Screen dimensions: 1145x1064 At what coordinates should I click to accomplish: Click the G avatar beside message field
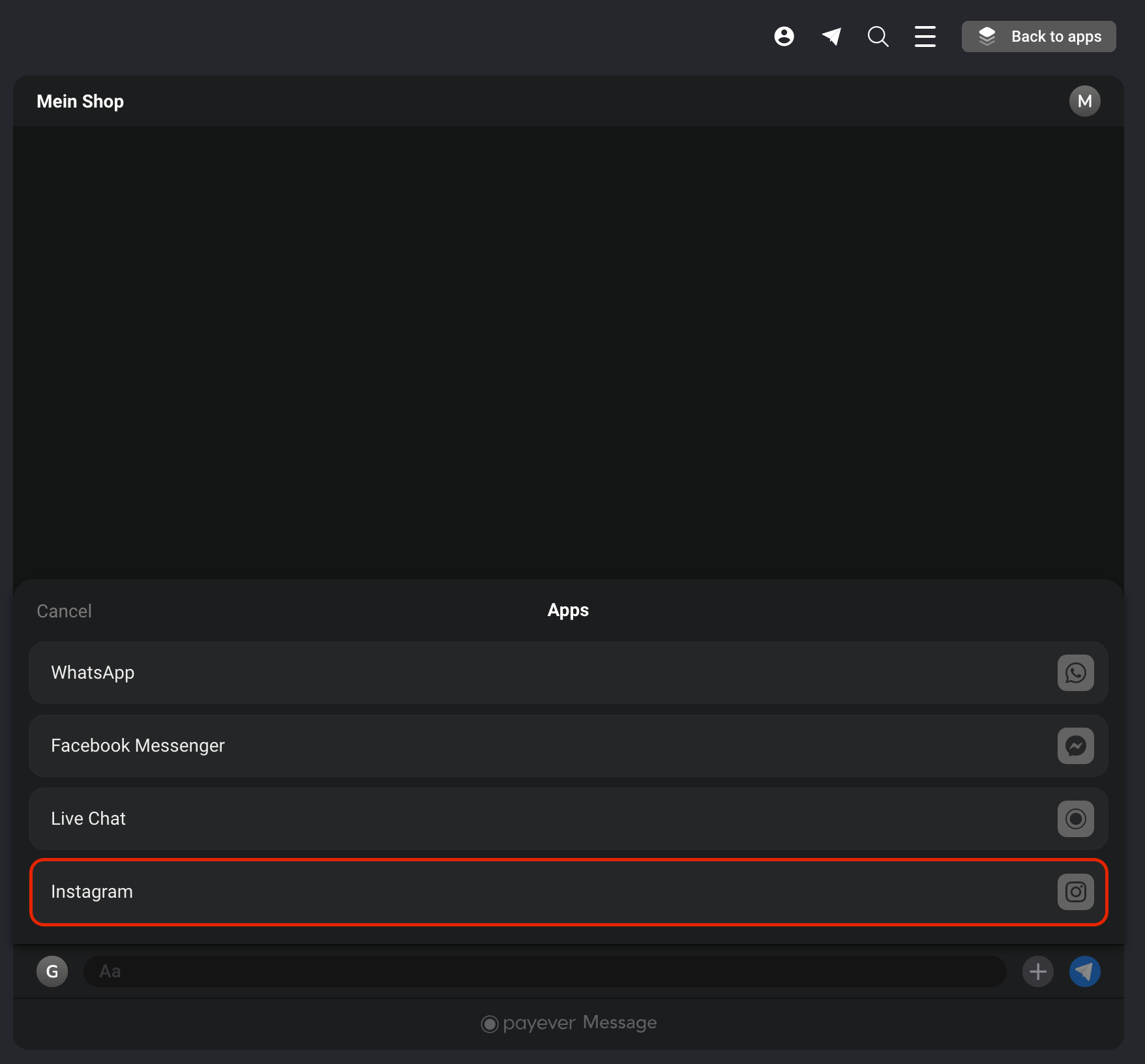coord(52,971)
